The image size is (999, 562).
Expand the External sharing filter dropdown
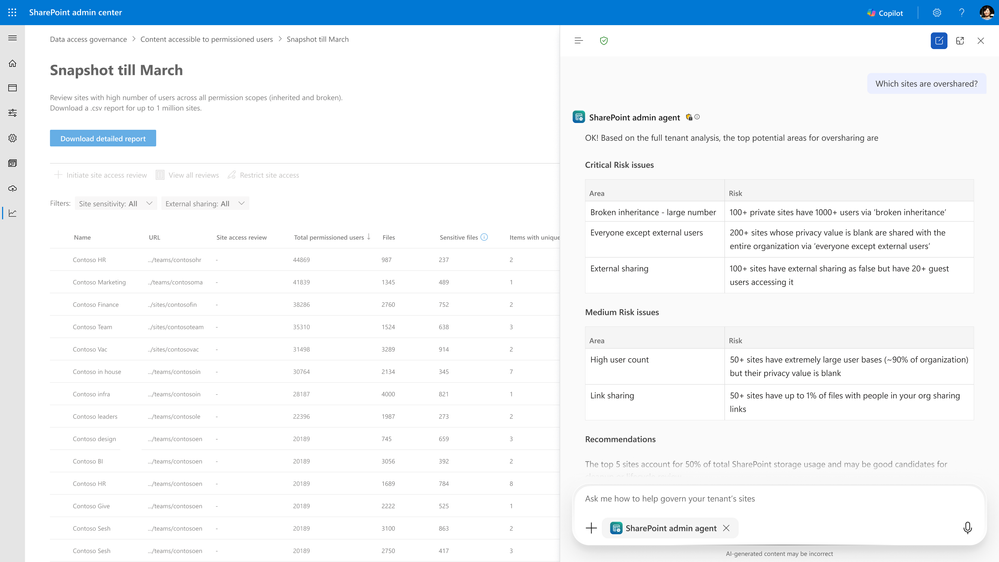[206, 204]
